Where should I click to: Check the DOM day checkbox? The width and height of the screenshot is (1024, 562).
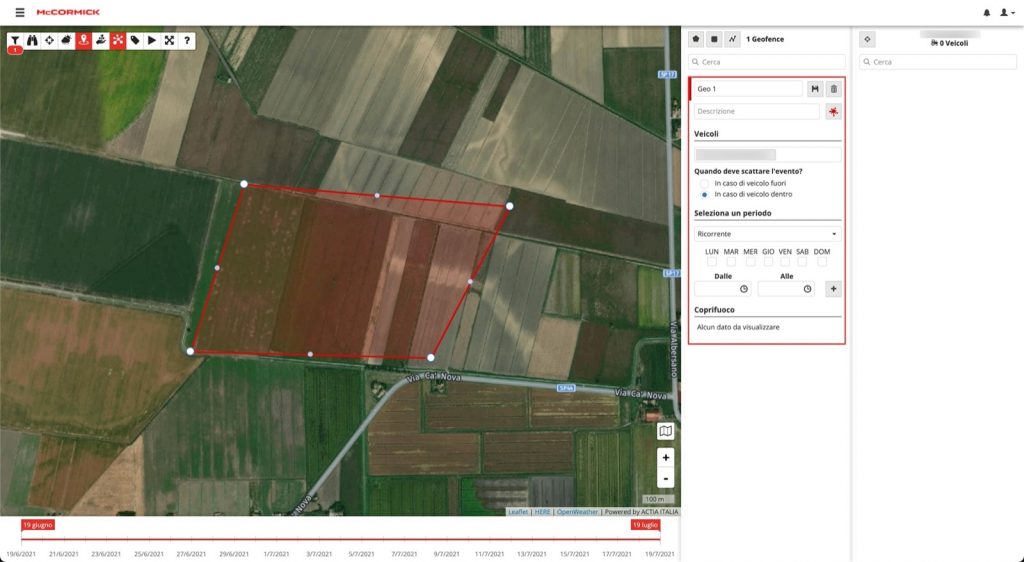pyautogui.click(x=822, y=262)
